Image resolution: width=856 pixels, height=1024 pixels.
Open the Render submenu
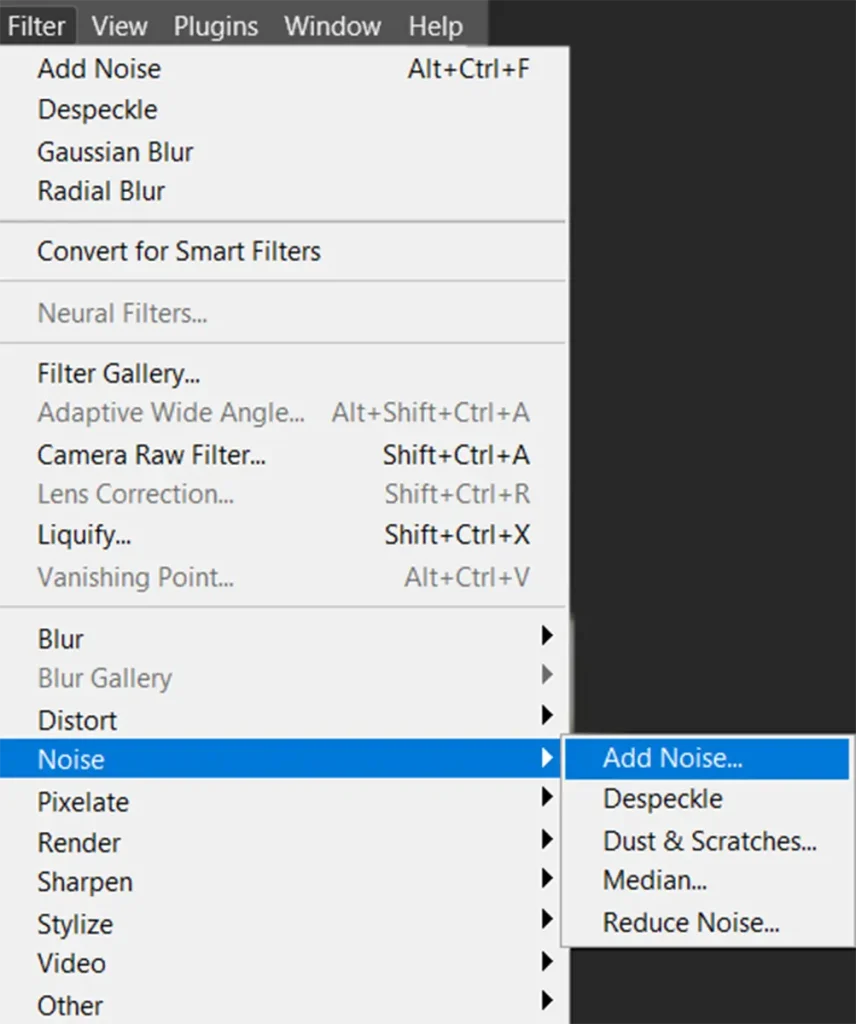pos(79,843)
